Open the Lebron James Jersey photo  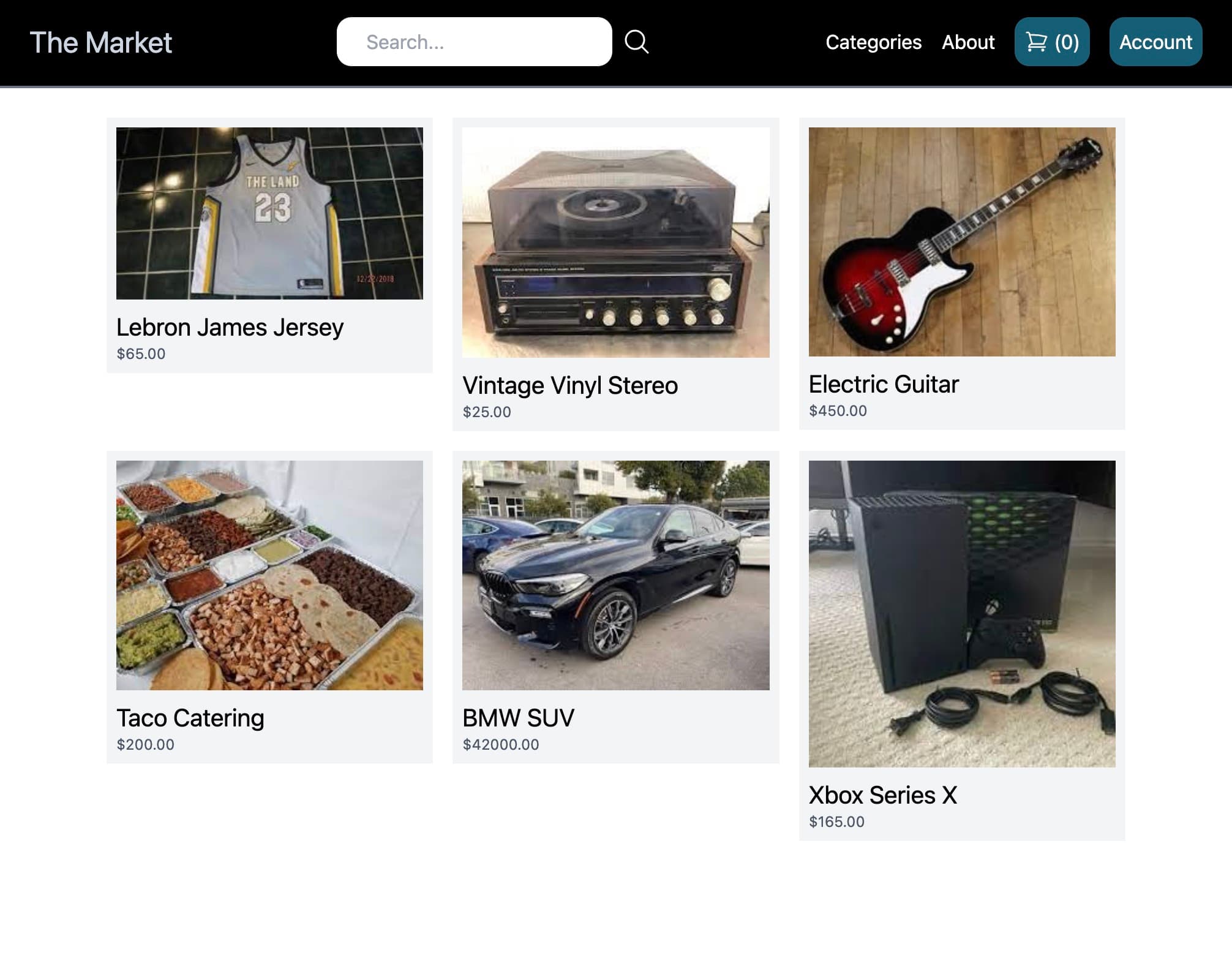coord(269,213)
